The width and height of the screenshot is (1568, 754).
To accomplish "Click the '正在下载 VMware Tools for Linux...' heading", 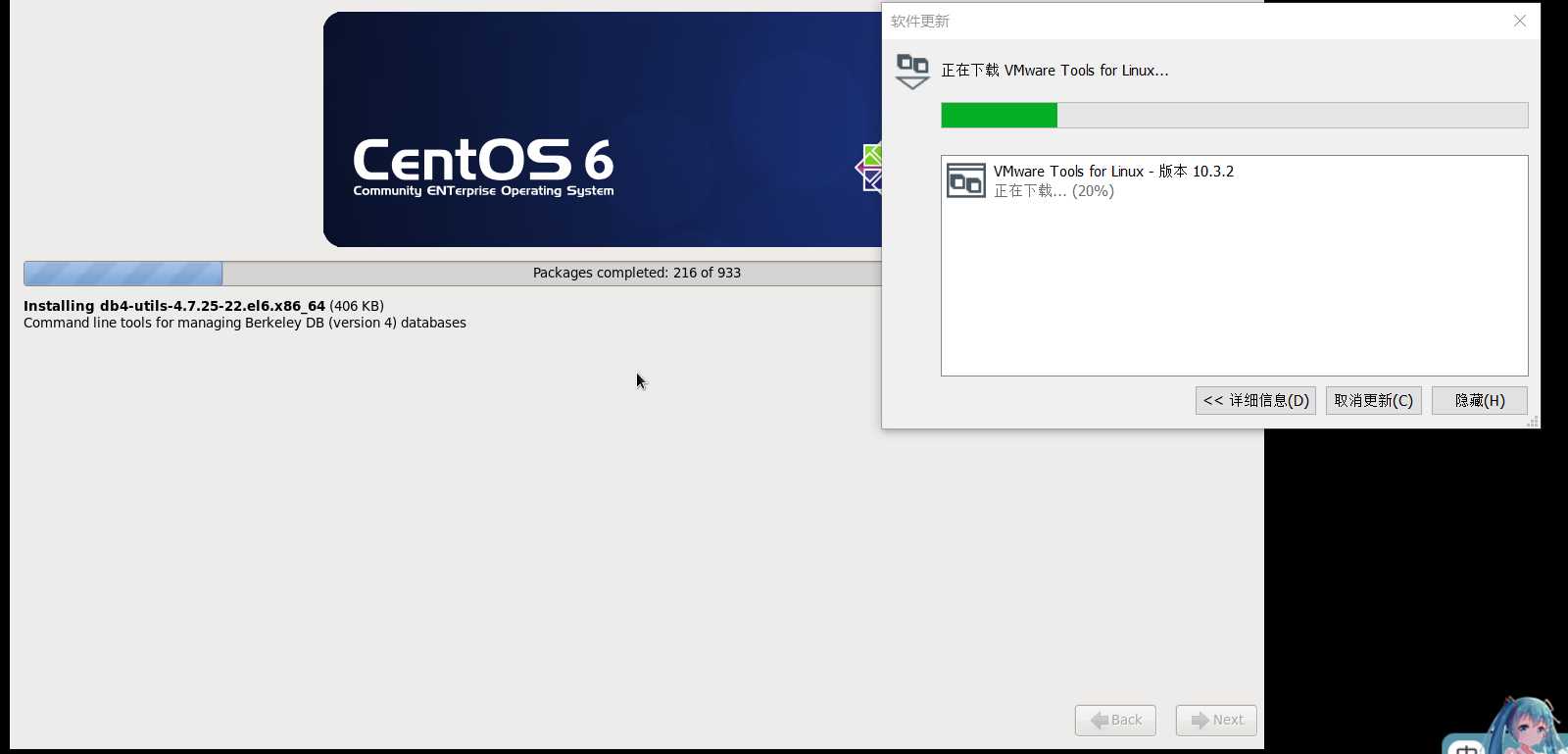I will [1054, 71].
